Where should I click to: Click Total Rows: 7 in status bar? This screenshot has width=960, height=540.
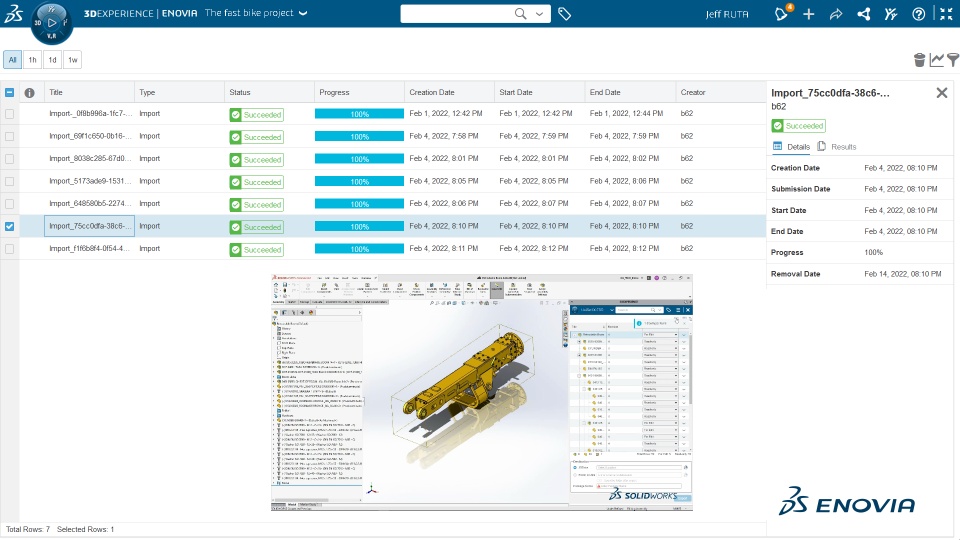click(28, 530)
